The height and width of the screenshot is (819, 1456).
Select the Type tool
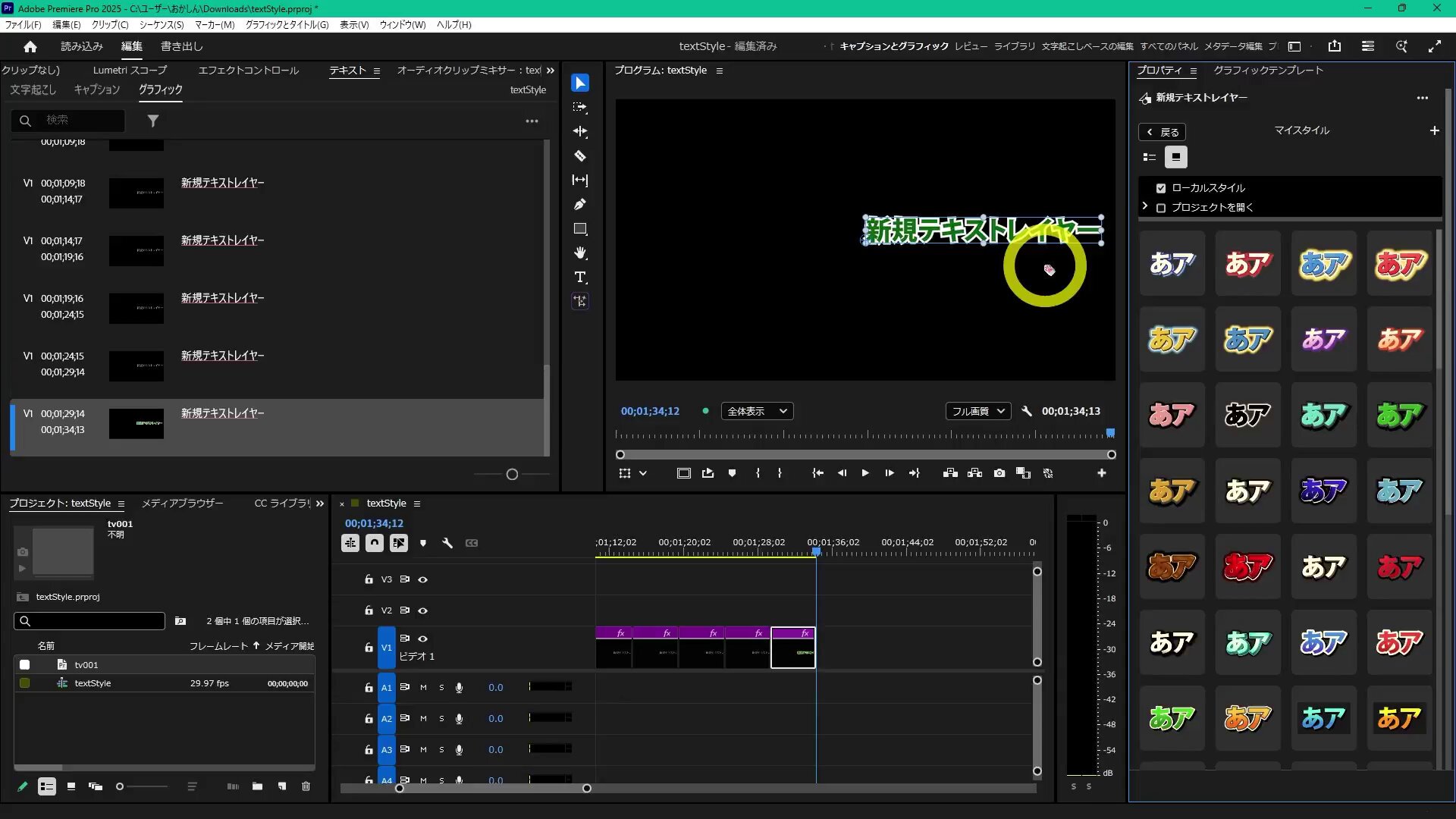580,277
